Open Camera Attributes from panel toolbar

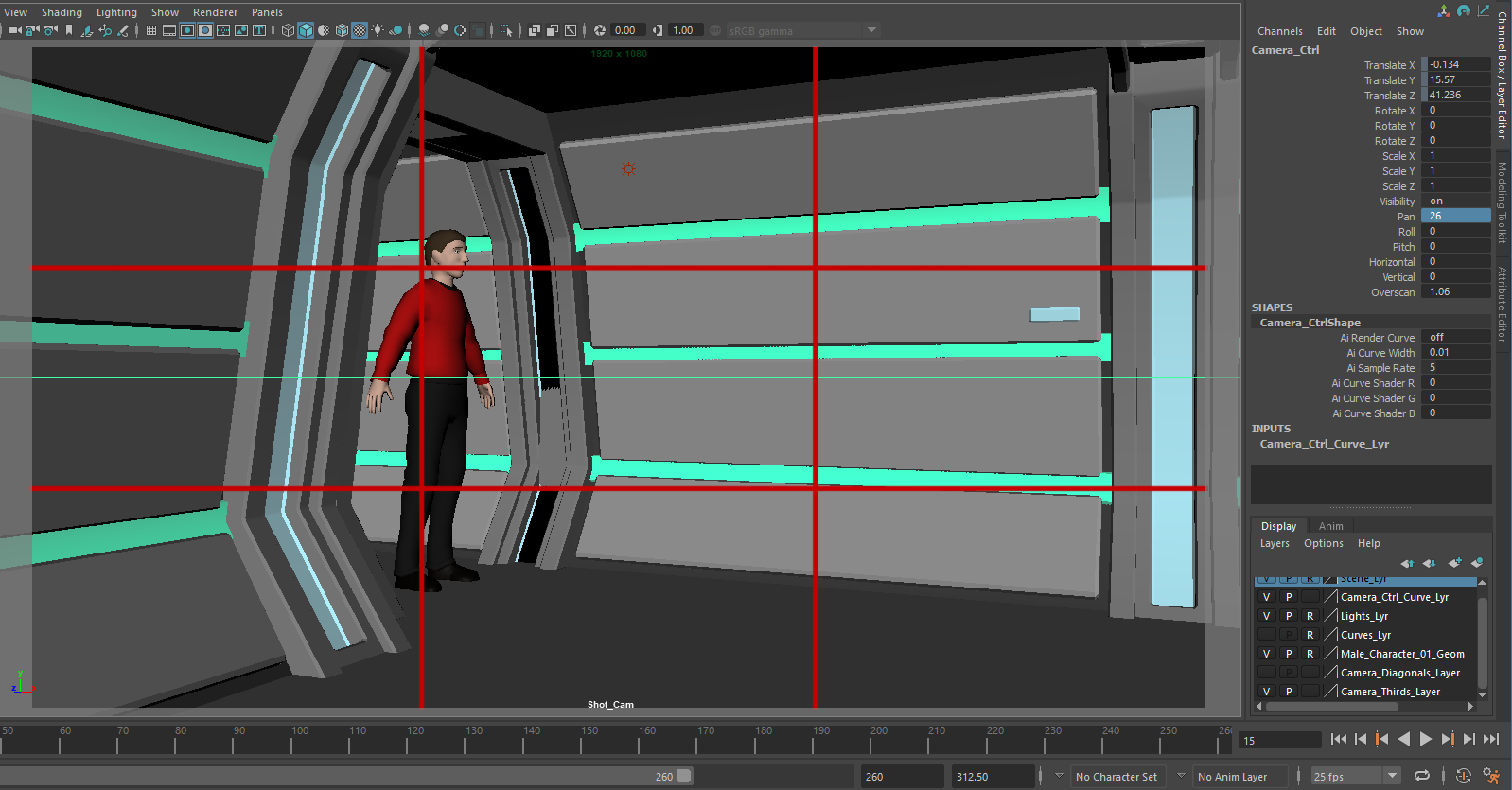50,30
